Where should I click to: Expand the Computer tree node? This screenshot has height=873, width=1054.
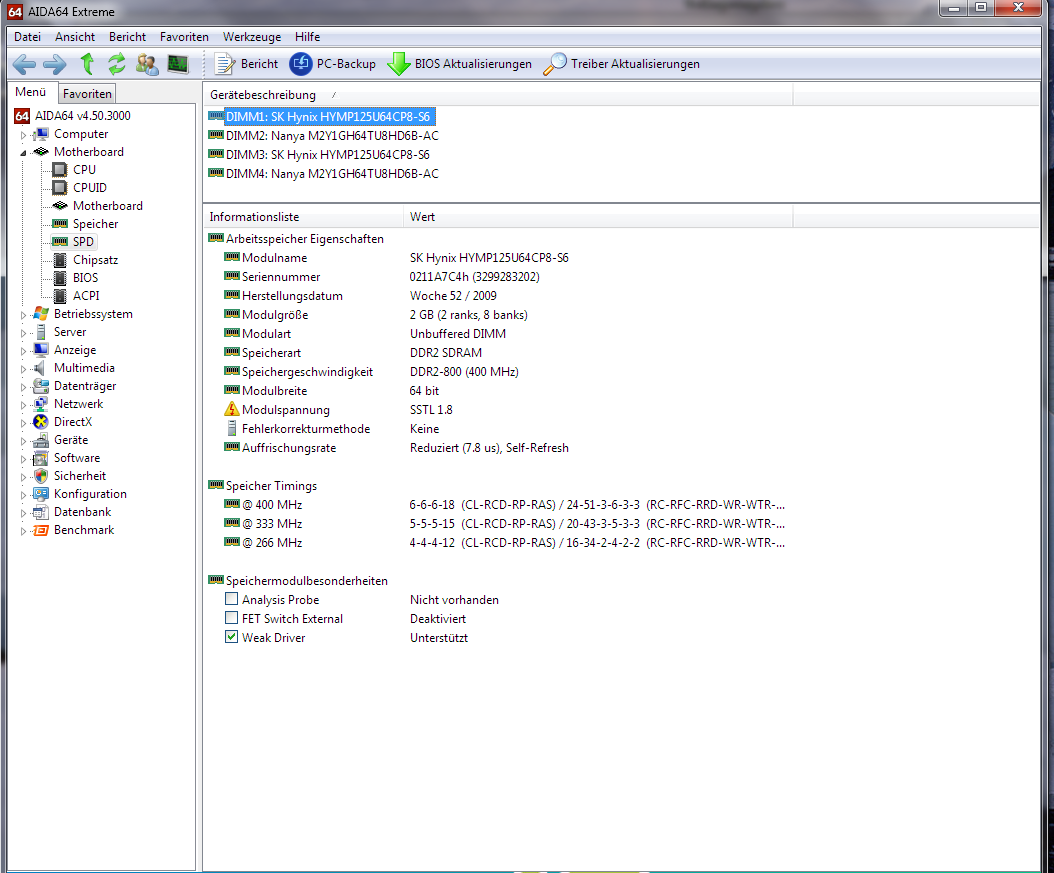pos(23,135)
